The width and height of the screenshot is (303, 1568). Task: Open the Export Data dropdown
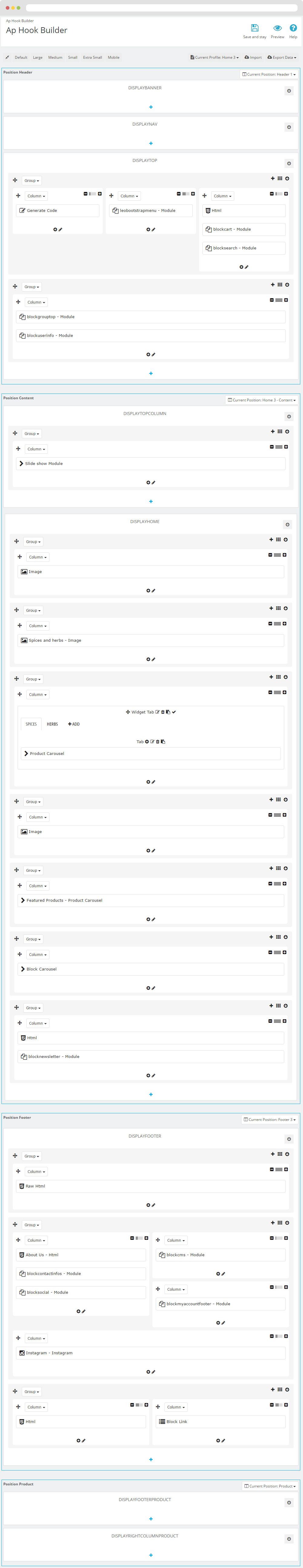[x=282, y=57]
